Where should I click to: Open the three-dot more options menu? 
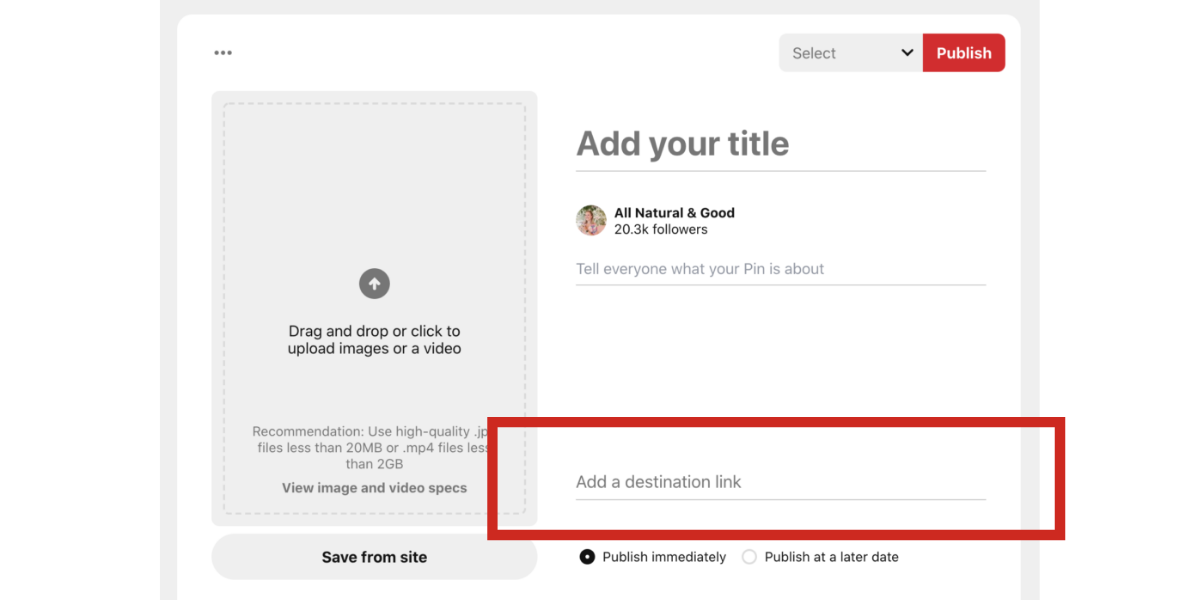click(223, 53)
